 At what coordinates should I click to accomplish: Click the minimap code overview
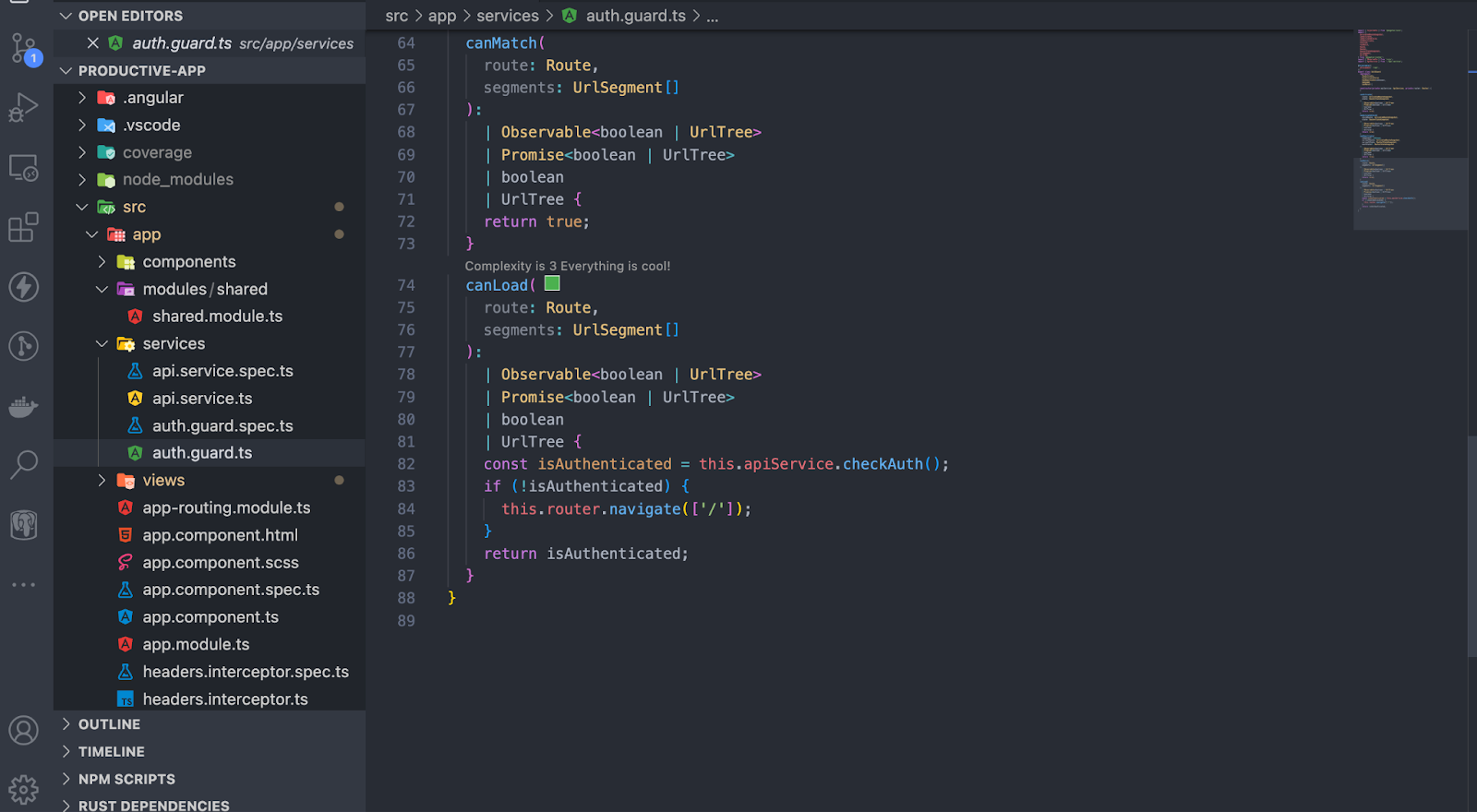[x=1410, y=129]
